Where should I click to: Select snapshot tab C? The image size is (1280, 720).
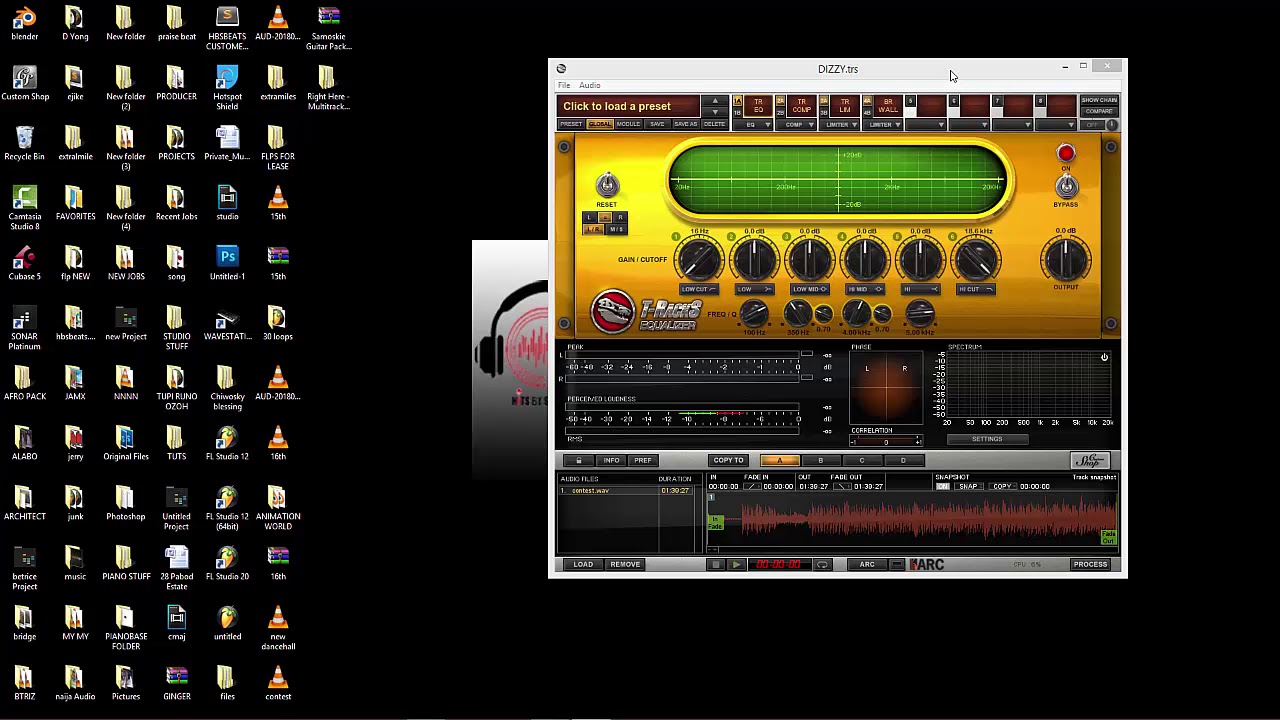[862, 460]
